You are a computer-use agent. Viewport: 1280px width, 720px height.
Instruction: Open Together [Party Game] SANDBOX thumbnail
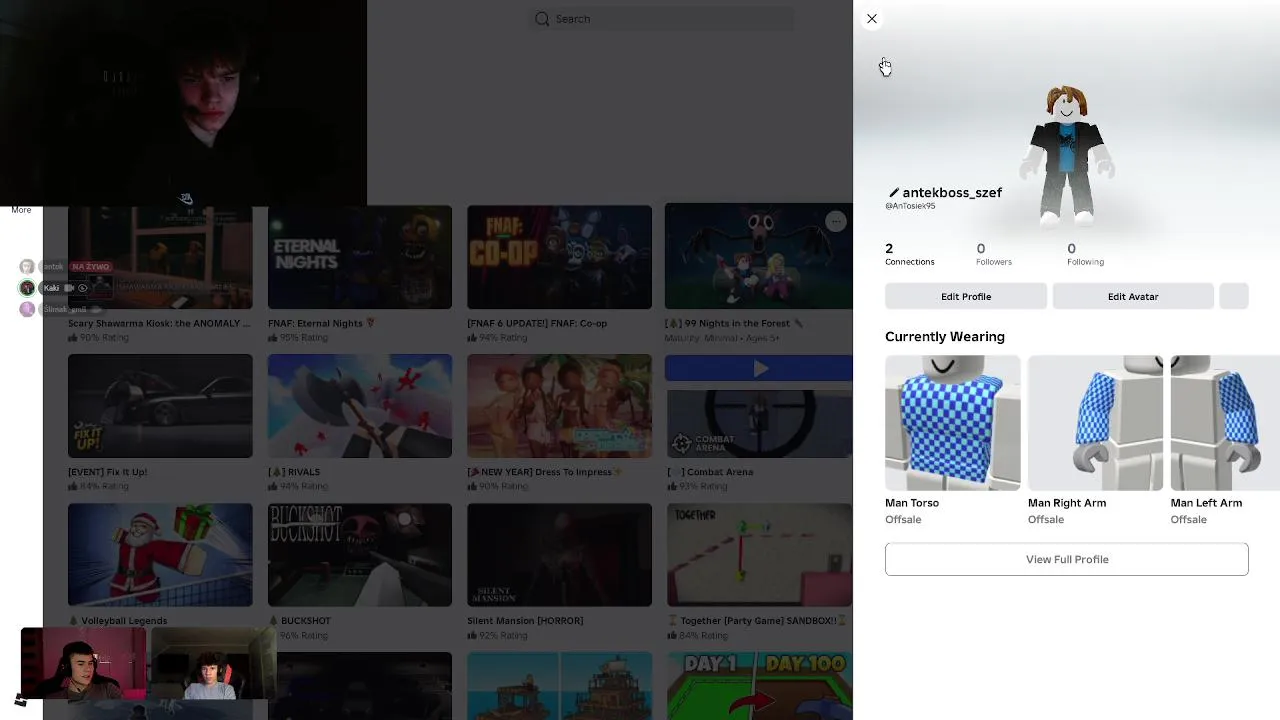click(x=759, y=555)
